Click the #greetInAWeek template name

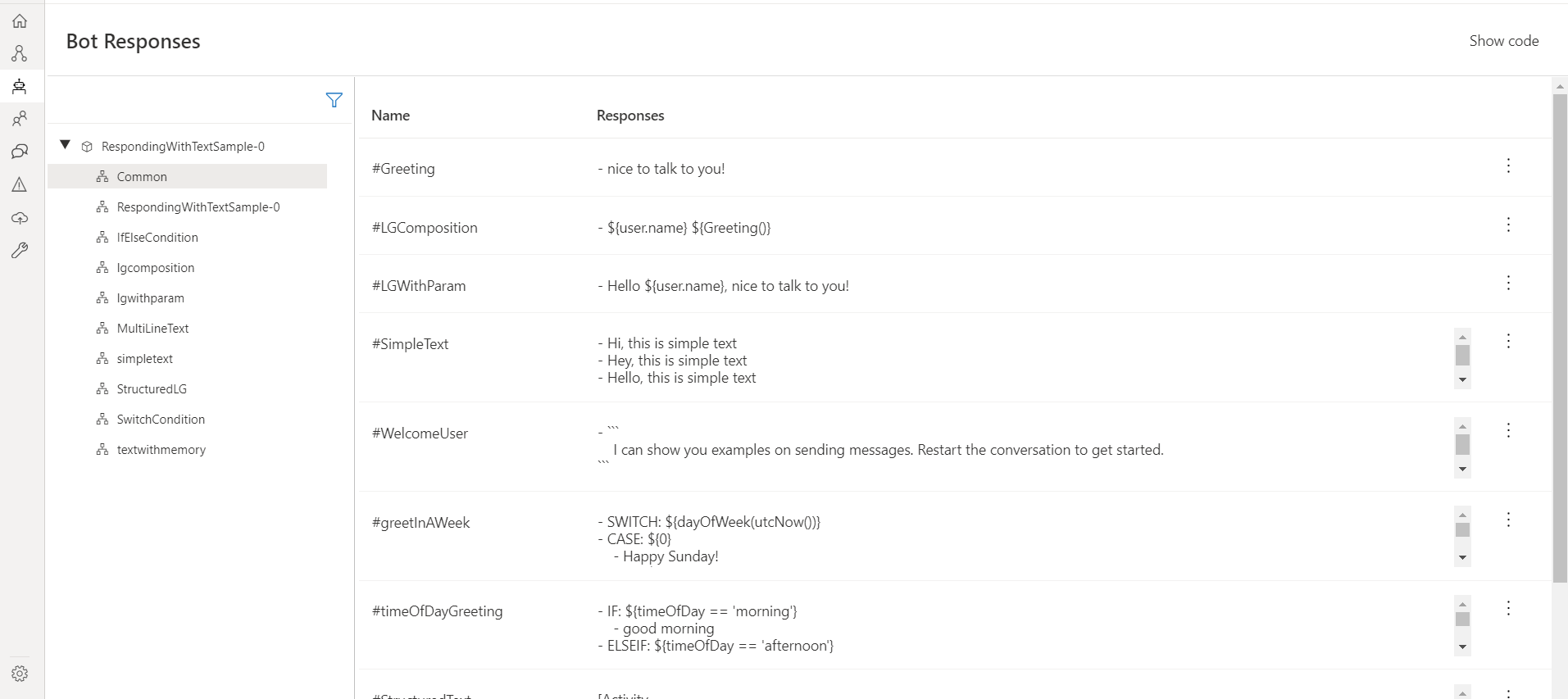(420, 523)
